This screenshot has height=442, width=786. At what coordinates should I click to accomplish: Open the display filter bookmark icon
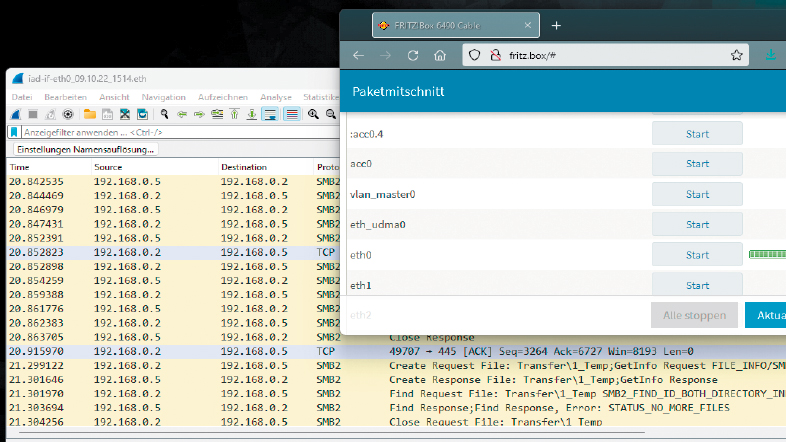point(14,132)
